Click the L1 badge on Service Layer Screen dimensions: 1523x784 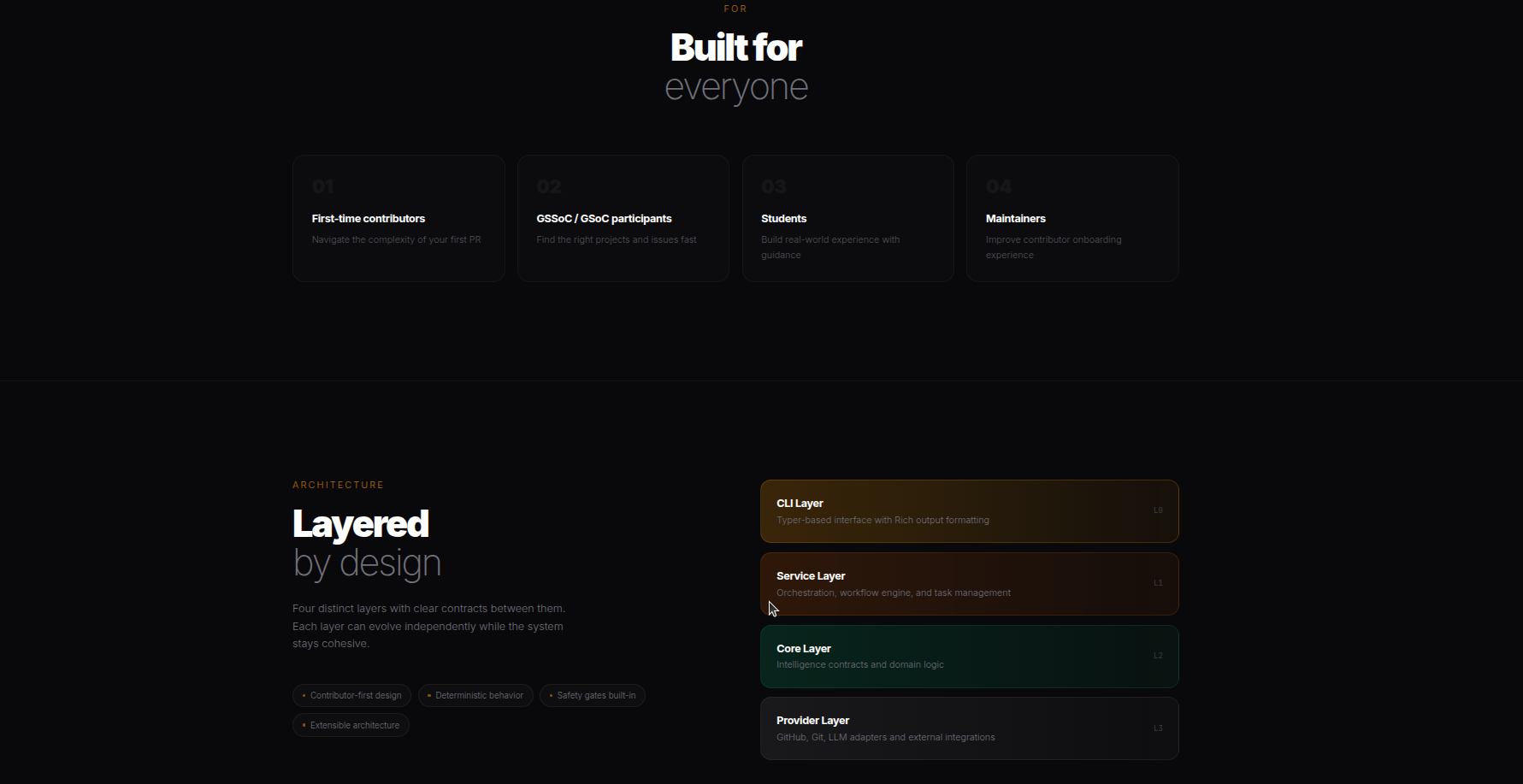1158,583
